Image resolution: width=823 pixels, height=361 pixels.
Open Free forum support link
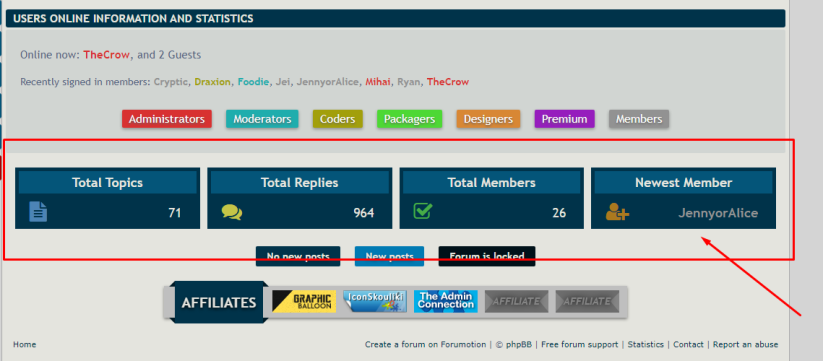pos(579,345)
